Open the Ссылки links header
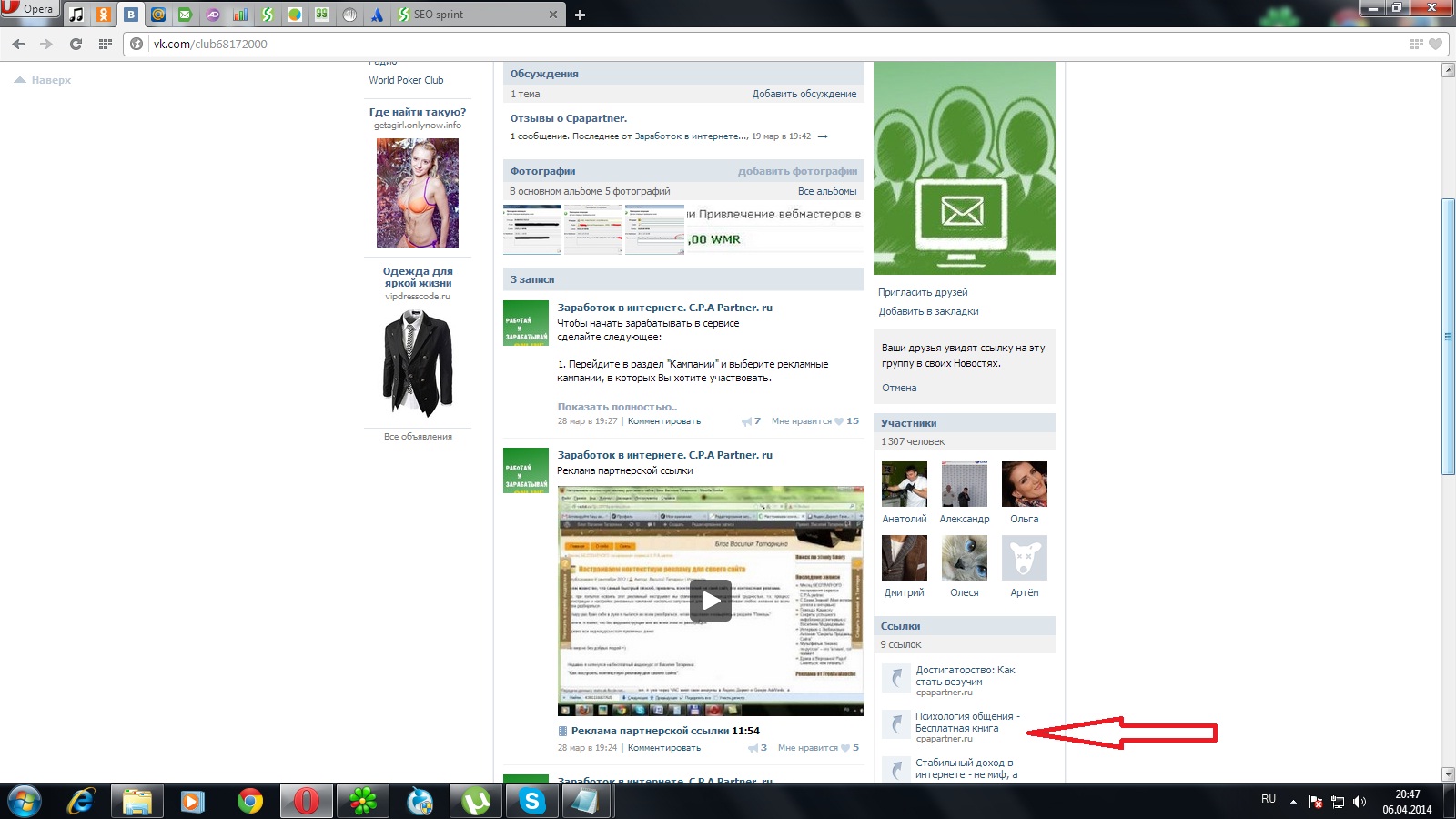Screen dimensions: 1456x819 965,626
